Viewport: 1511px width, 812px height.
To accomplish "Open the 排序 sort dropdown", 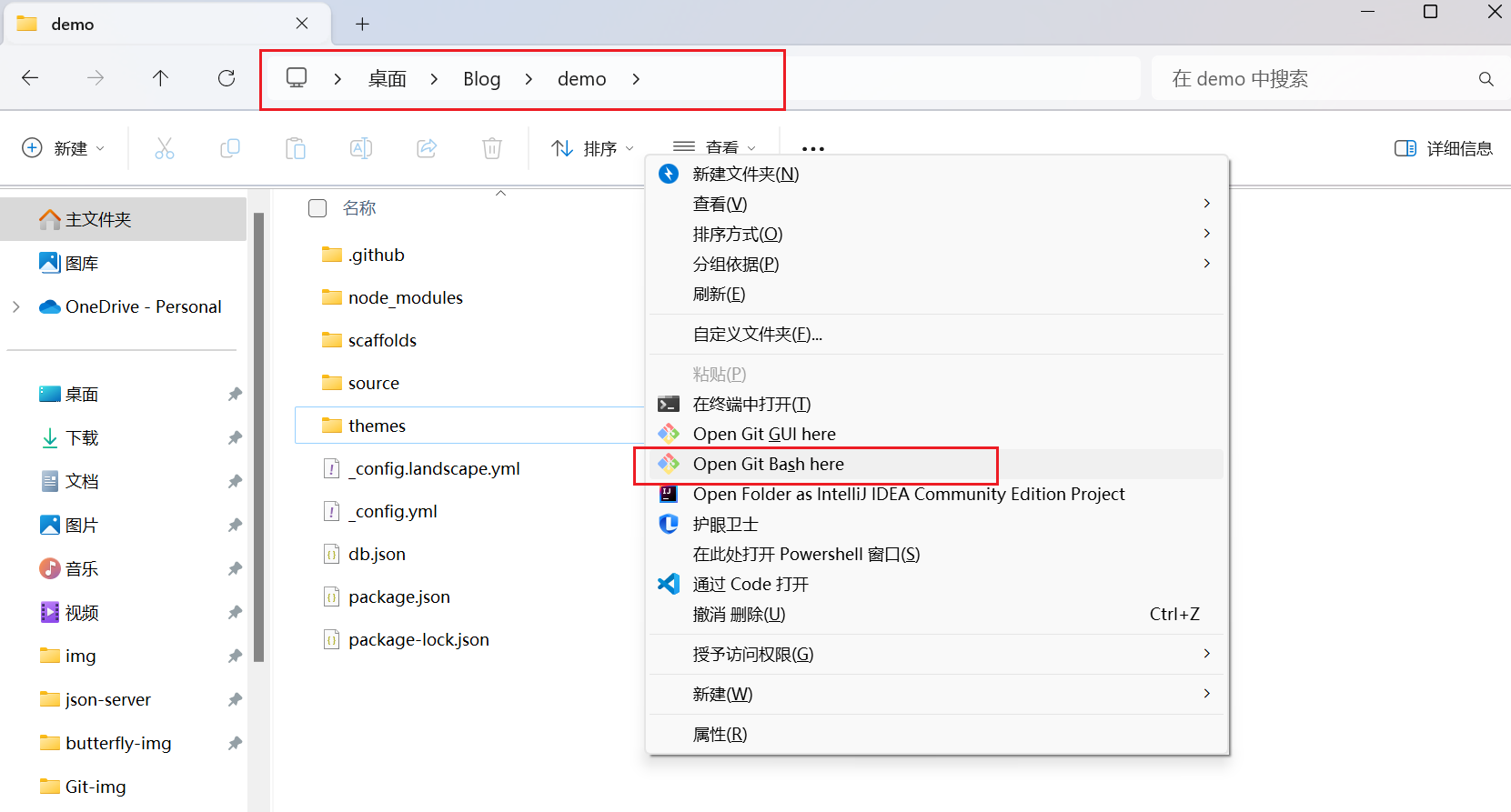I will click(x=592, y=148).
